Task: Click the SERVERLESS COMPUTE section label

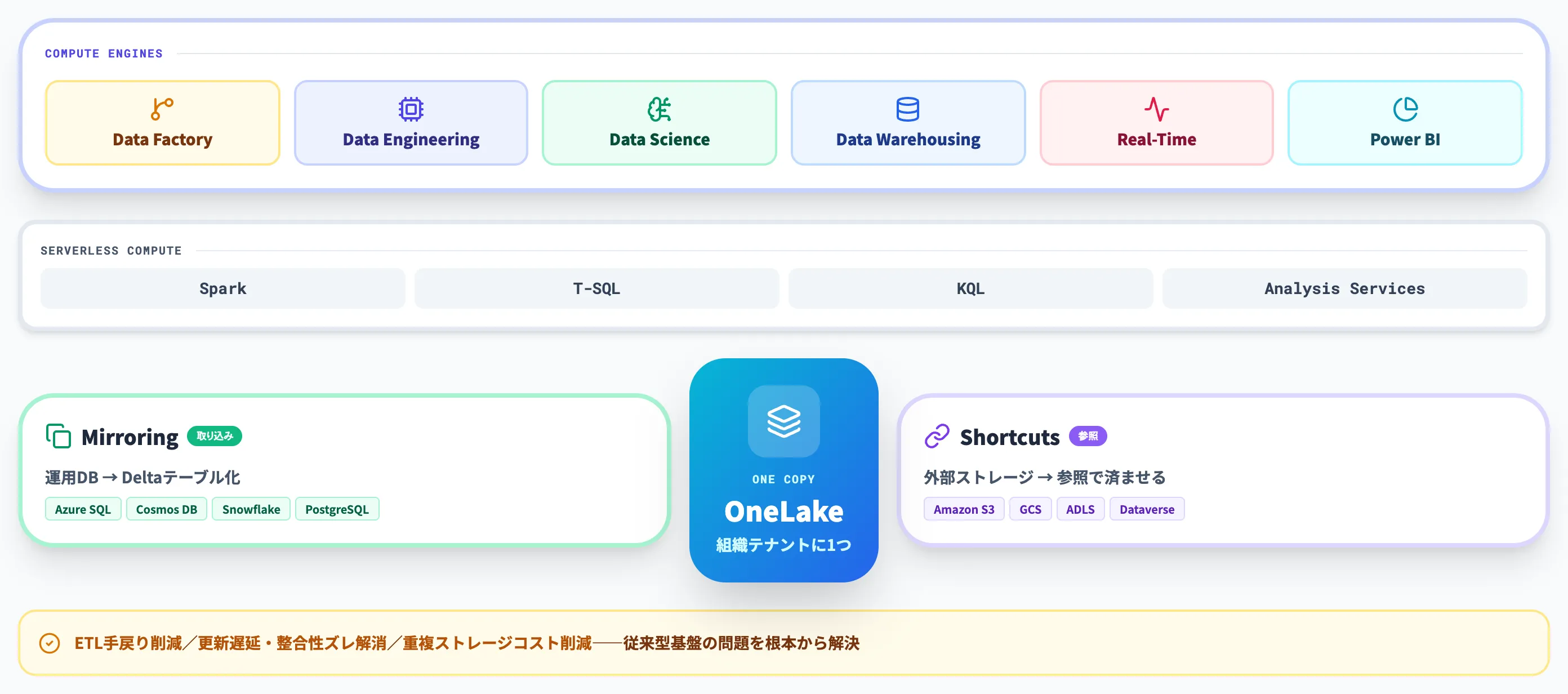Action: 111,251
